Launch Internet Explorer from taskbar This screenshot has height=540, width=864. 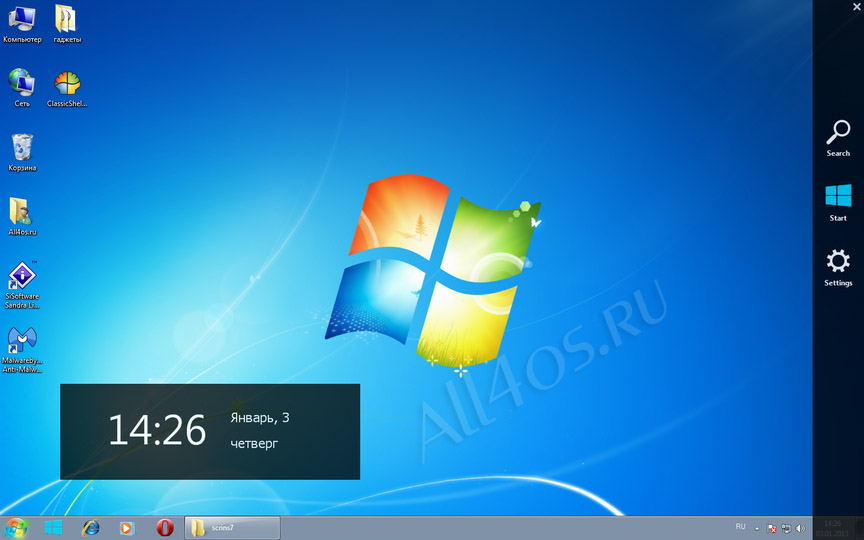point(90,528)
